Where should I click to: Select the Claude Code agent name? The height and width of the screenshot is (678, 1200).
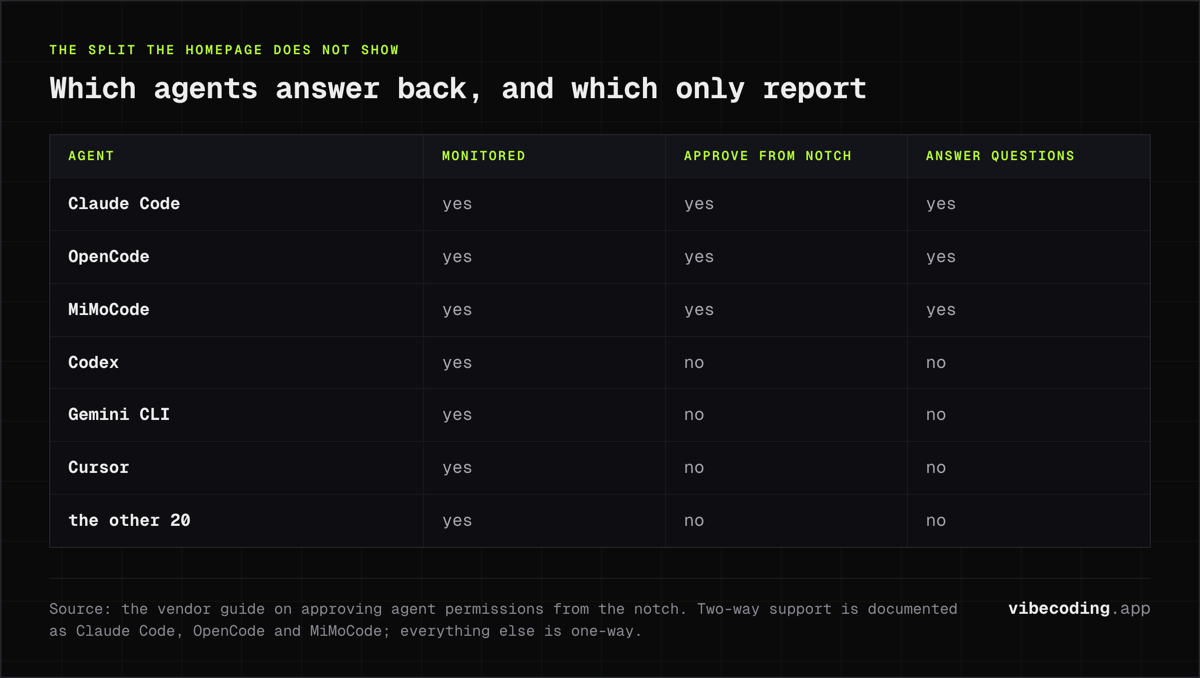pos(124,204)
